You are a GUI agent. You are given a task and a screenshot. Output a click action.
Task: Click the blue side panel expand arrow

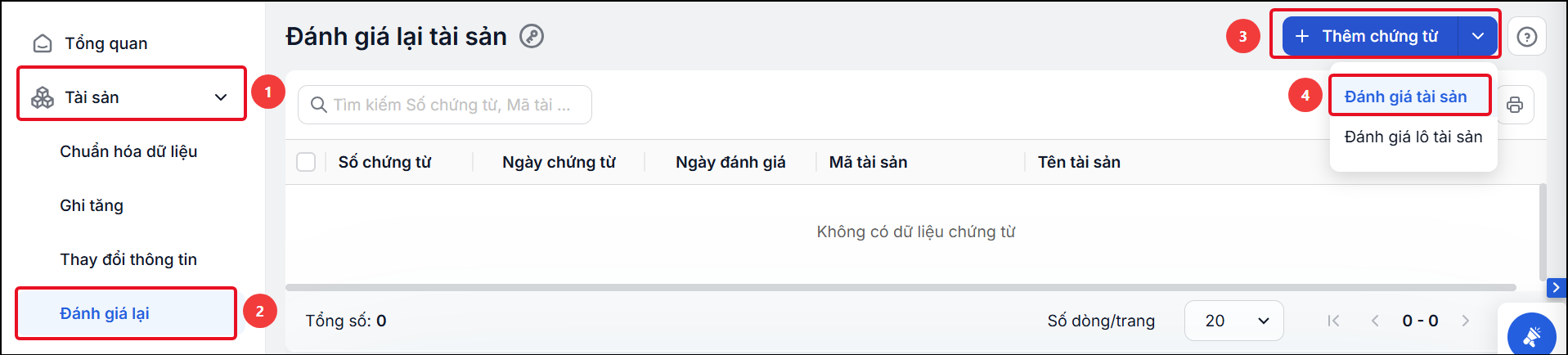(x=1556, y=288)
